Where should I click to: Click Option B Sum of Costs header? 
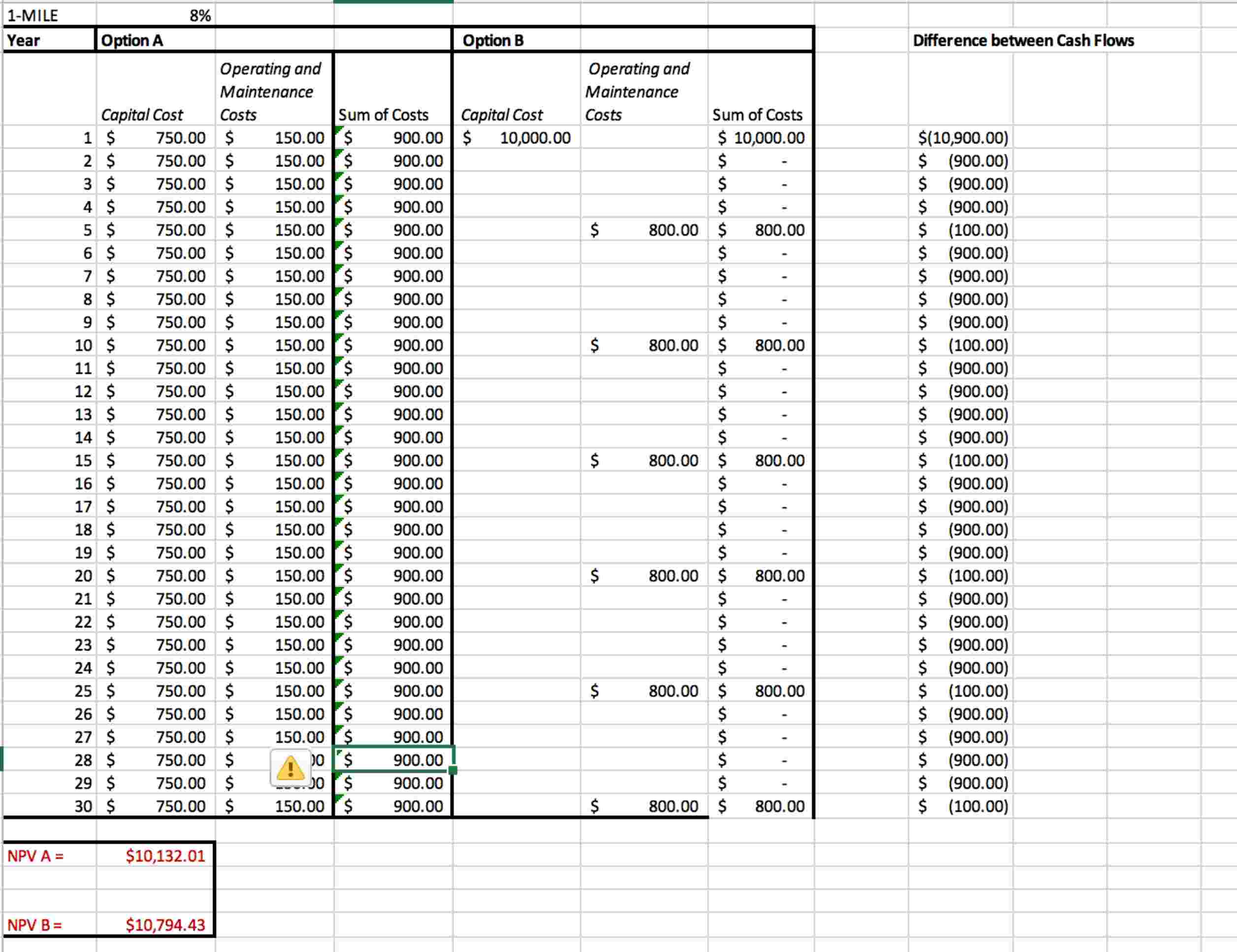tap(757, 115)
